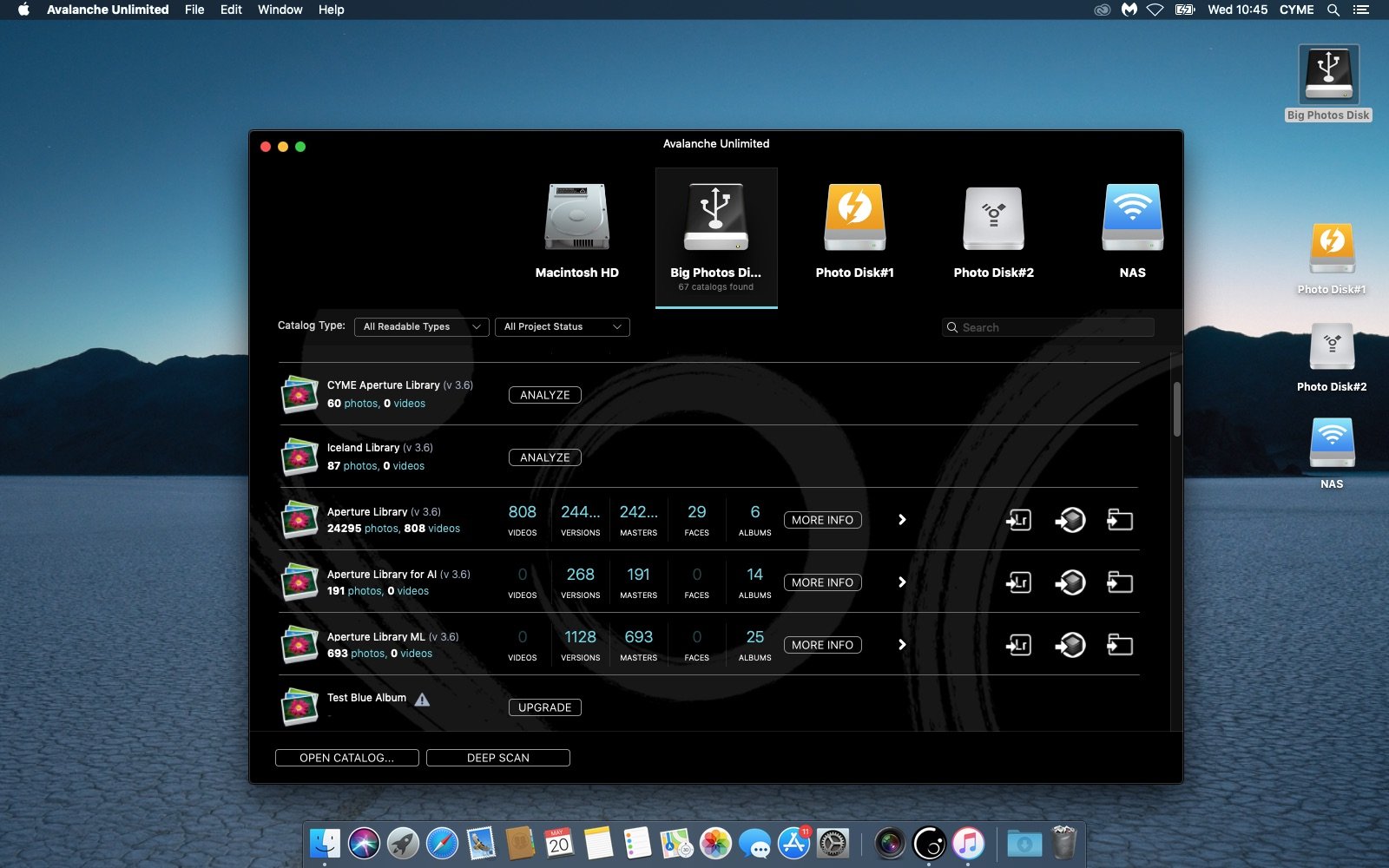Open Photo Disk#1 desktop icon

(1332, 248)
